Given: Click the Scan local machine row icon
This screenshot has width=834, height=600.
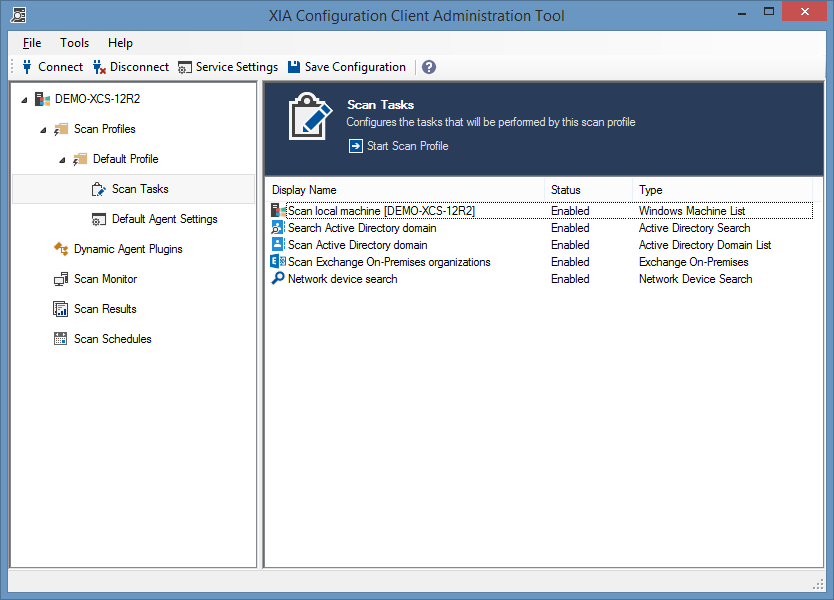Looking at the screenshot, I should click(x=278, y=211).
